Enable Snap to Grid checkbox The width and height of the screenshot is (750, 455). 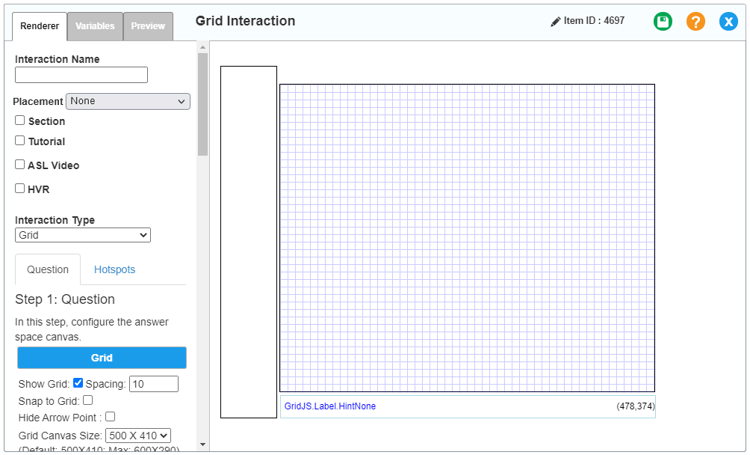[x=88, y=400]
